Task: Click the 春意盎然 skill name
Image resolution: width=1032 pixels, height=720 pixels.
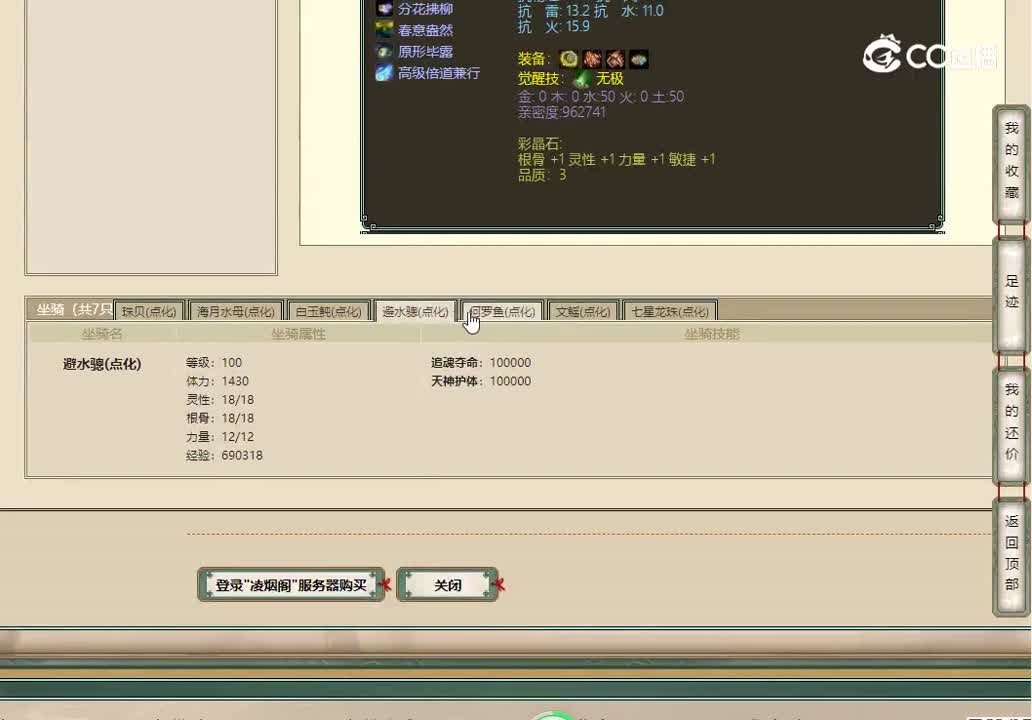Action: point(425,30)
